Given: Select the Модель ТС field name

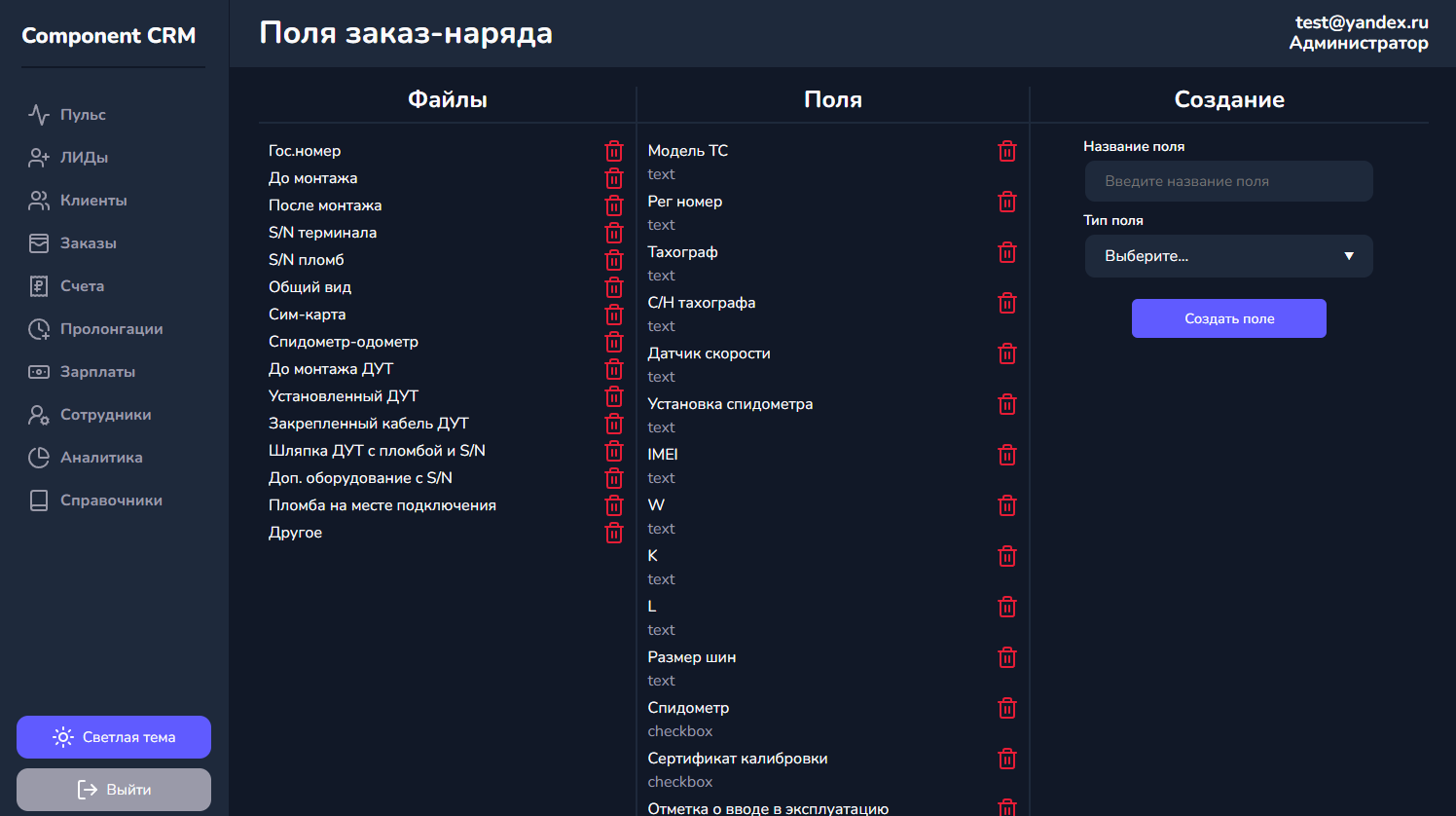Looking at the screenshot, I should point(688,151).
